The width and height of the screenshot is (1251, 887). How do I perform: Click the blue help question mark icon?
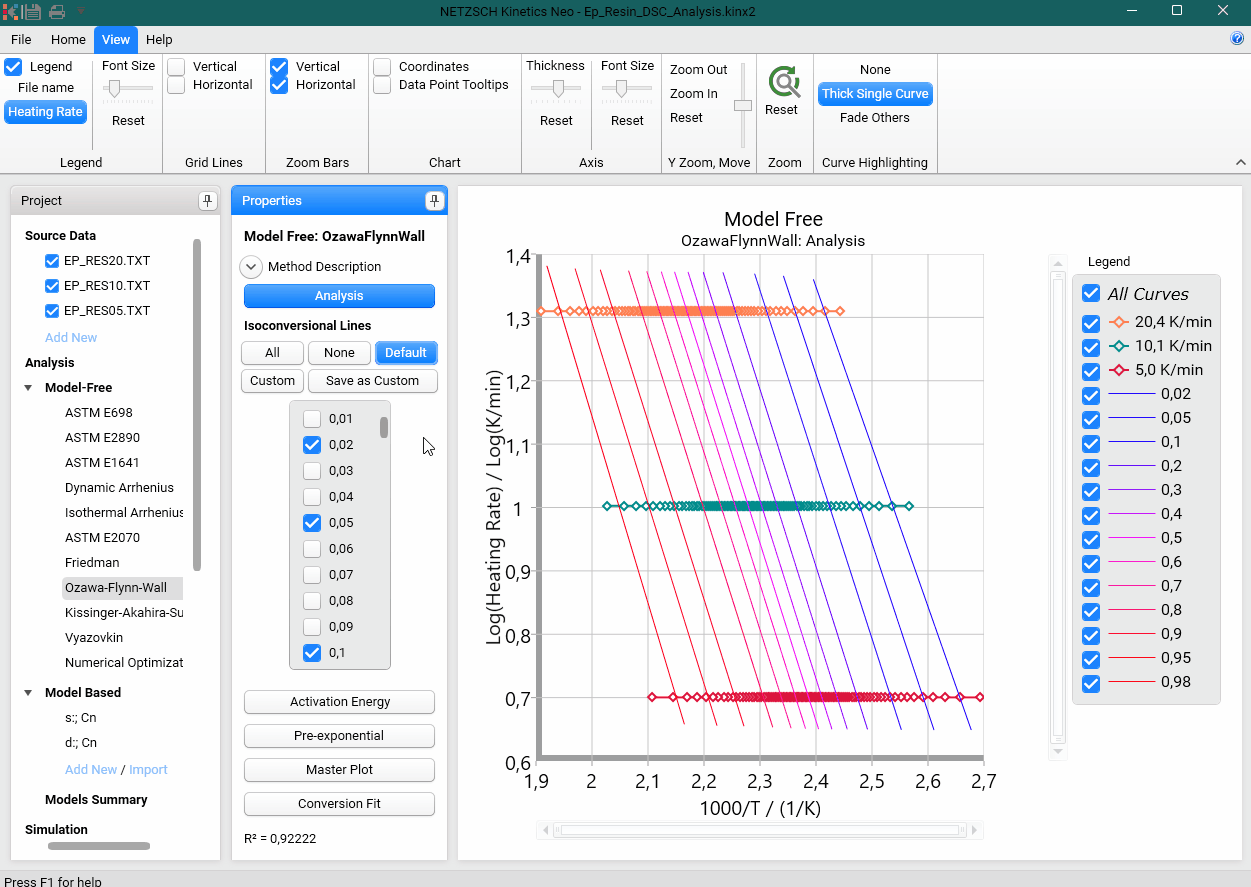tap(1237, 39)
